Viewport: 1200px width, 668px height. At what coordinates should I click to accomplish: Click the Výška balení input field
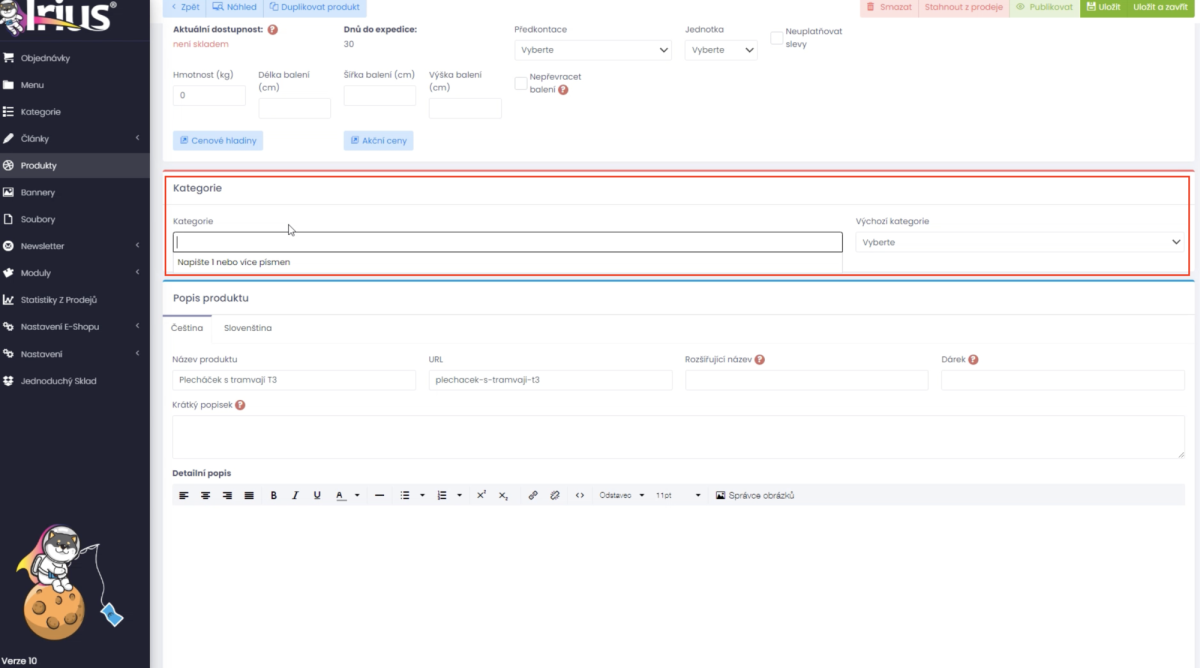pos(465,108)
